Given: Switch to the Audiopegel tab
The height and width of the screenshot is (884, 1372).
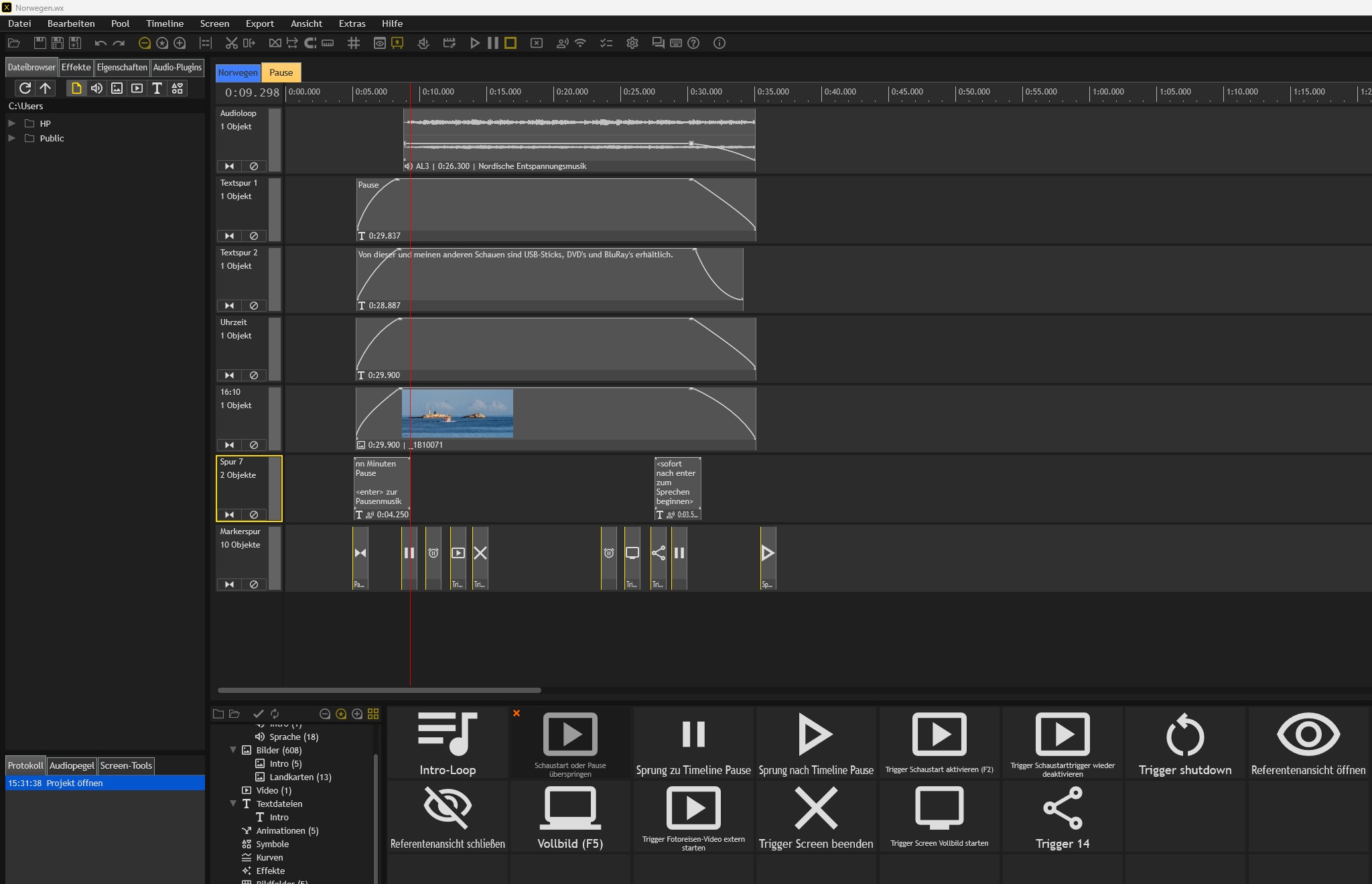Looking at the screenshot, I should click(x=72, y=765).
